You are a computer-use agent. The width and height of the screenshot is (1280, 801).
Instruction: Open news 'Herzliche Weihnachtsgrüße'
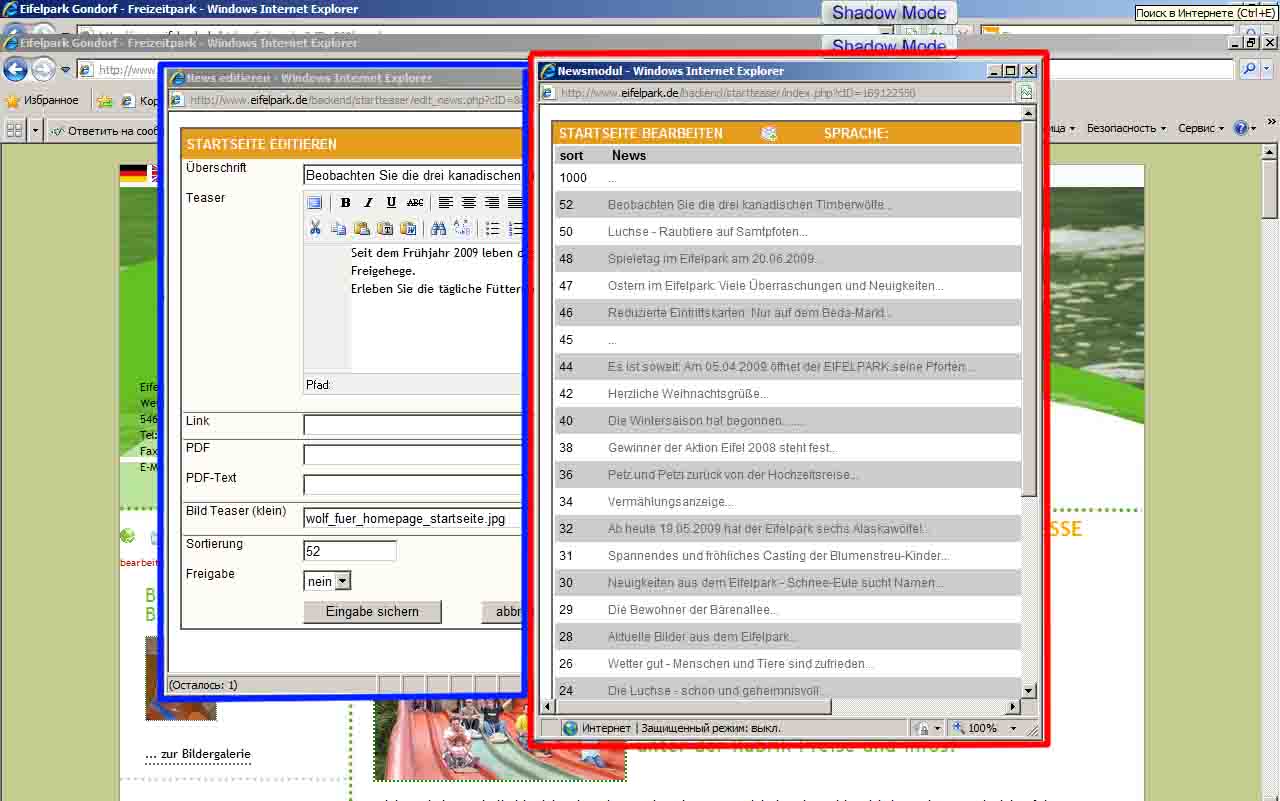[687, 393]
